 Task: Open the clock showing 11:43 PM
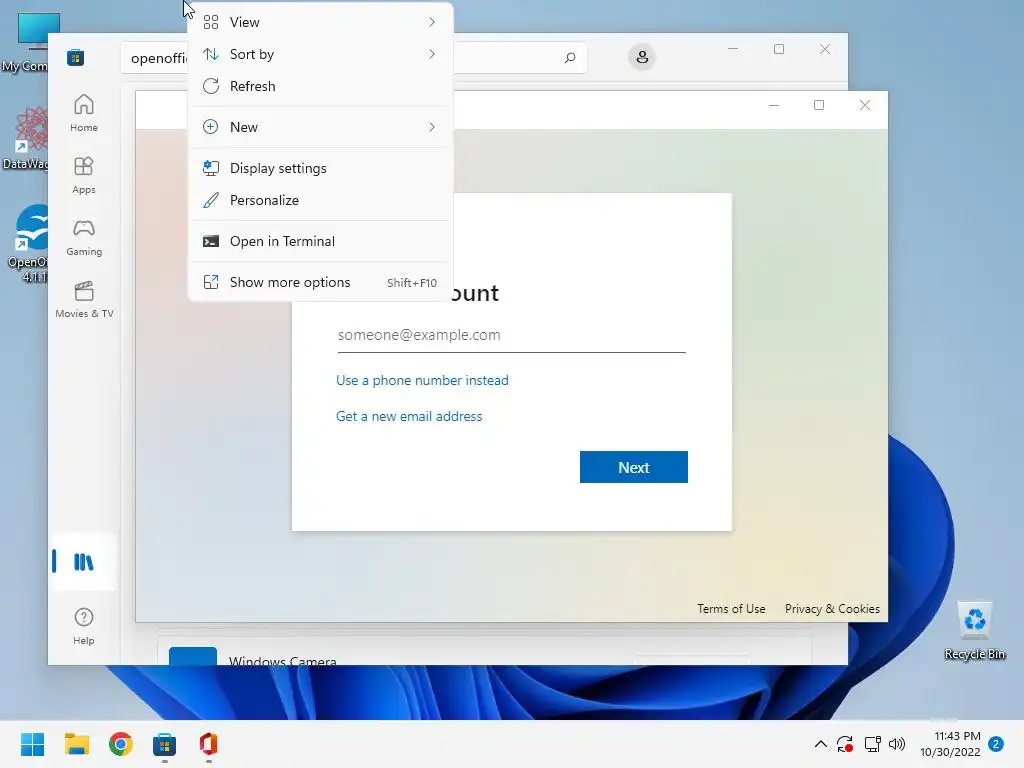[x=950, y=744]
